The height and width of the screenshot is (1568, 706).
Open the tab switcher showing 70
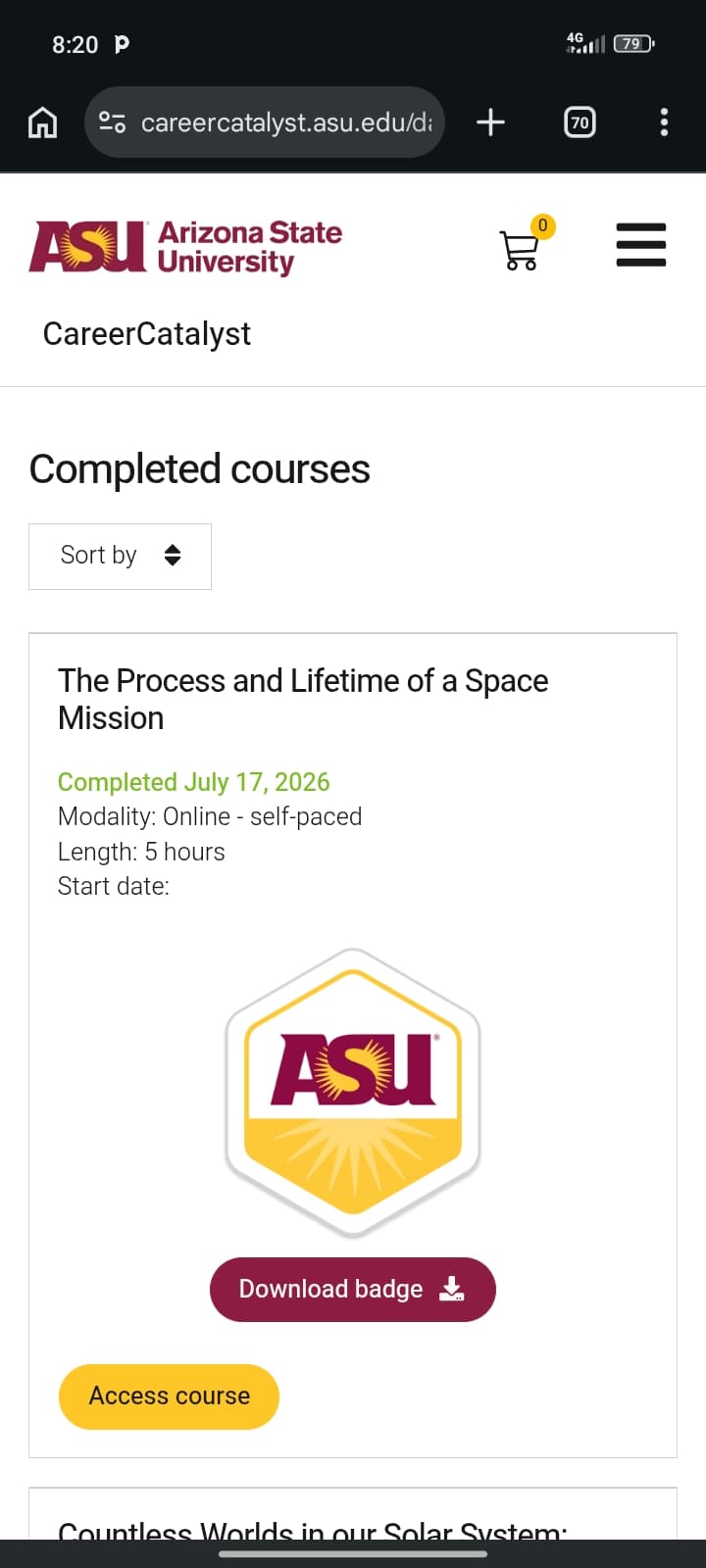[x=580, y=122]
